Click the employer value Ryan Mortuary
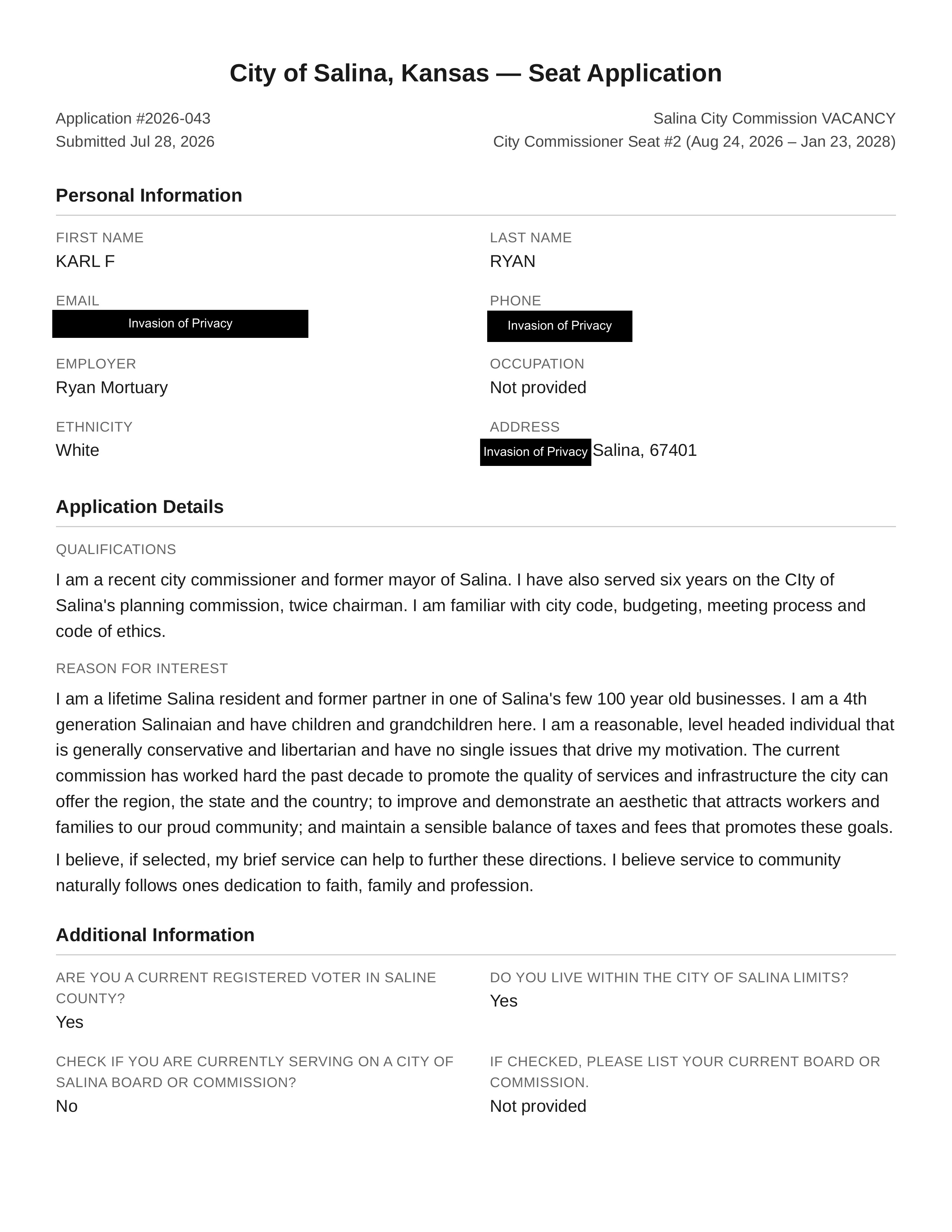Image resolution: width=952 pixels, height=1232 pixels. 112,388
